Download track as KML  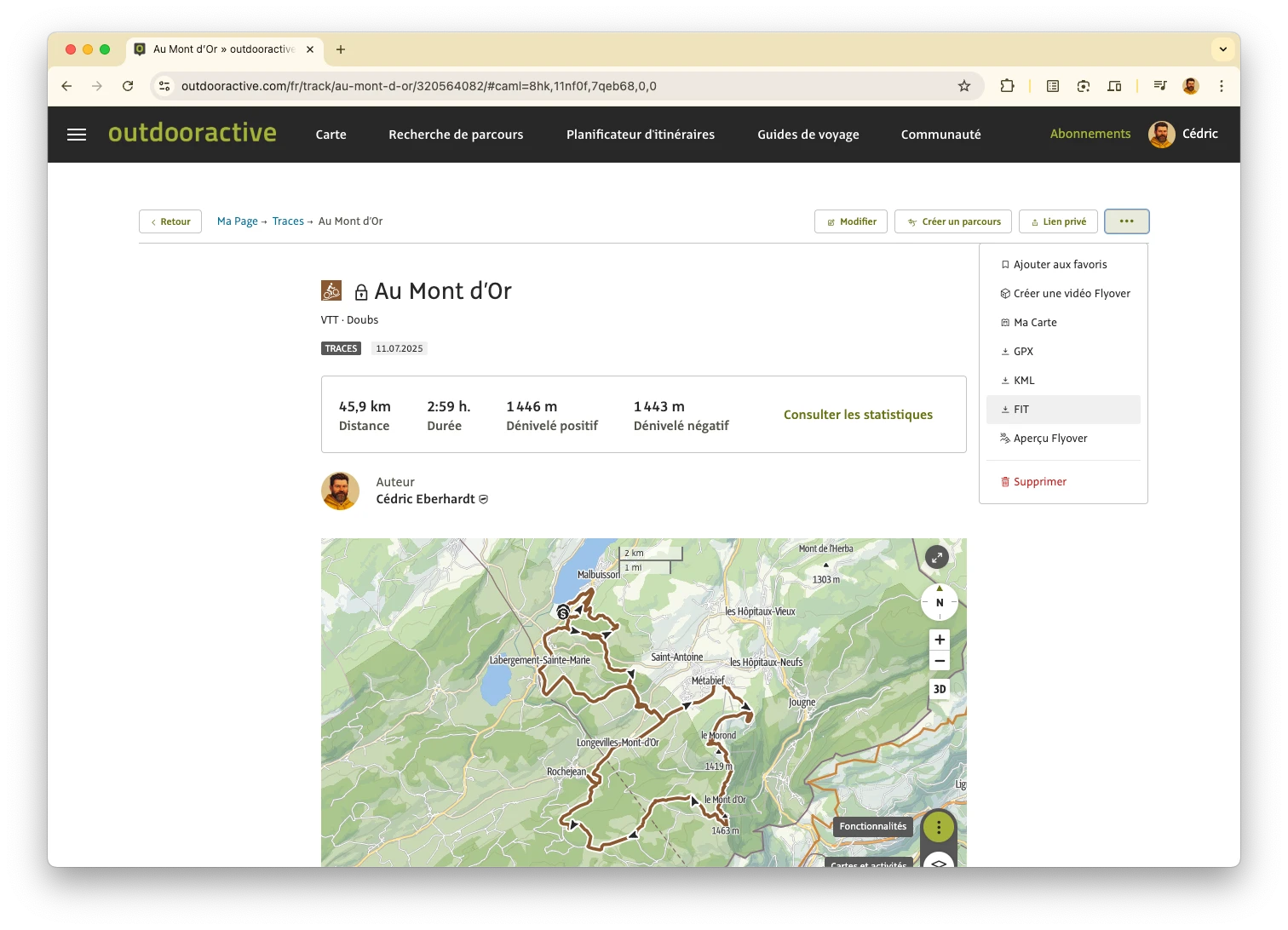coord(1063,381)
